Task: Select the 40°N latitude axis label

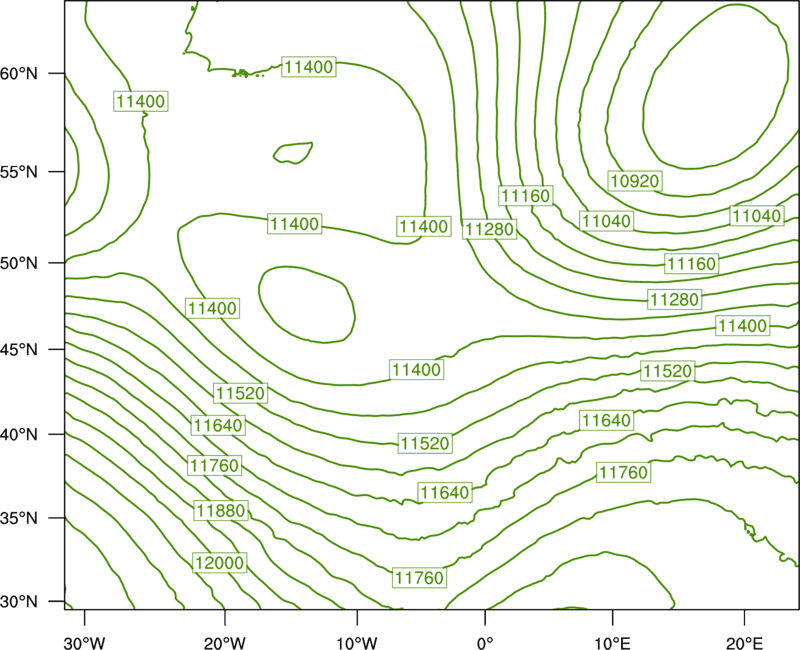Action: pos(19,435)
